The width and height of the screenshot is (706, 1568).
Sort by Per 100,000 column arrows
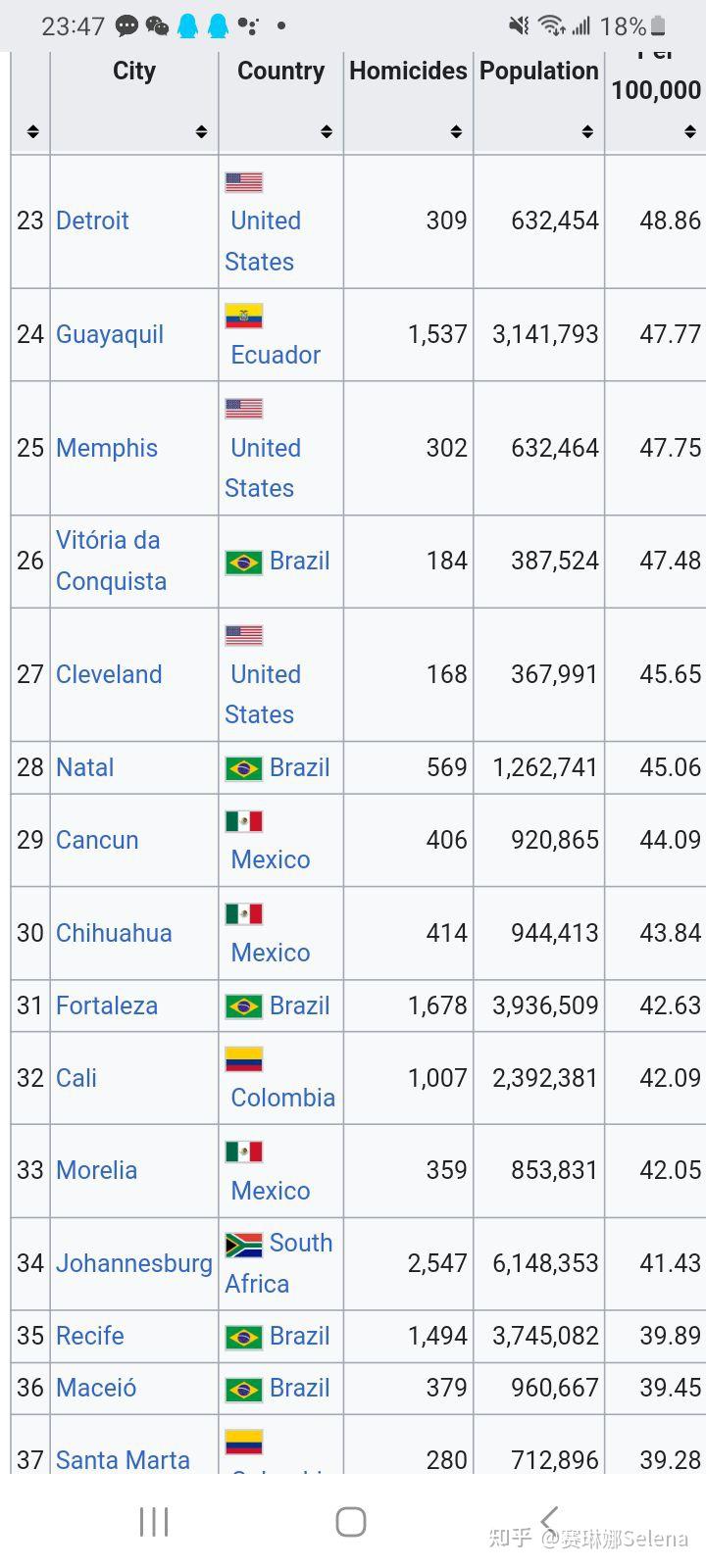690,131
